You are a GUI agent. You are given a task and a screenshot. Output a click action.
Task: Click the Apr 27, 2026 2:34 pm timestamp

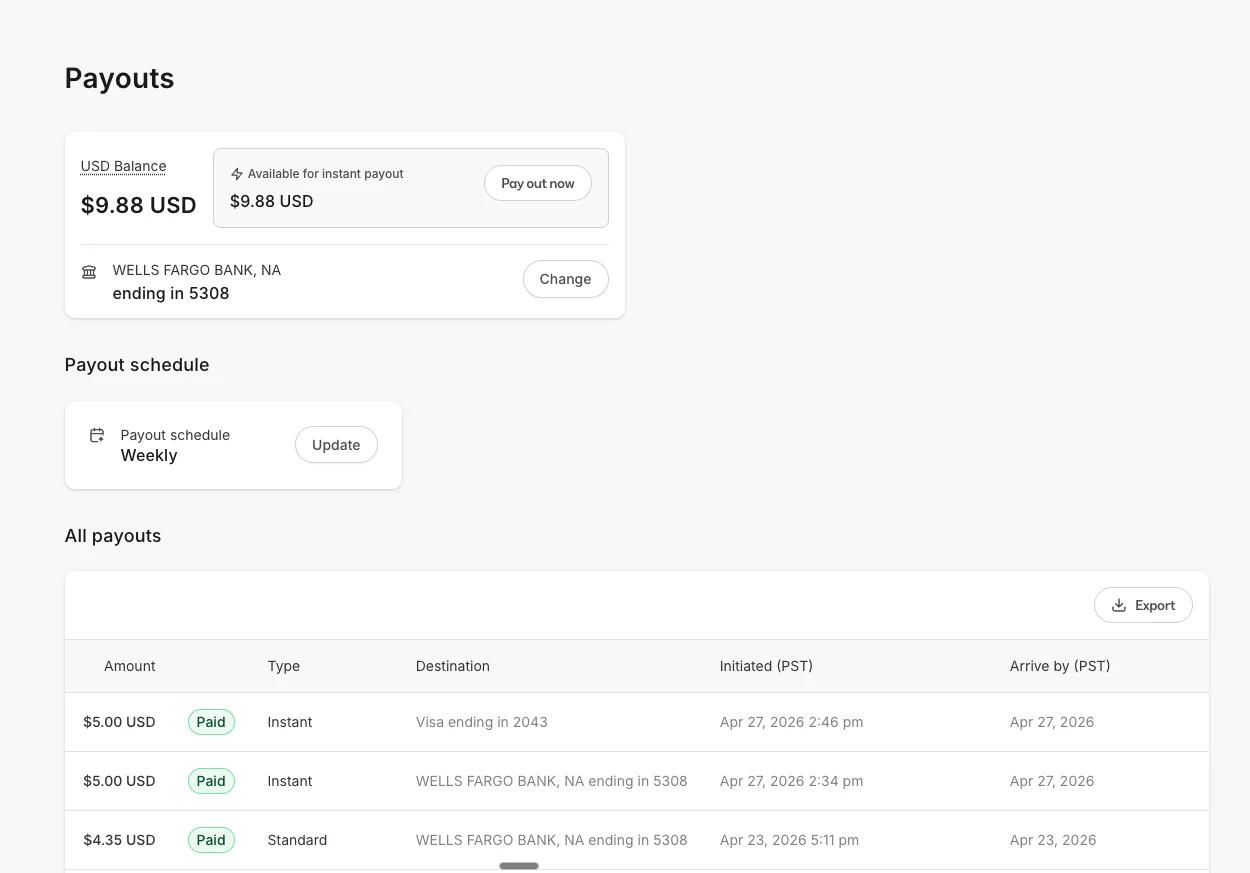pos(791,781)
